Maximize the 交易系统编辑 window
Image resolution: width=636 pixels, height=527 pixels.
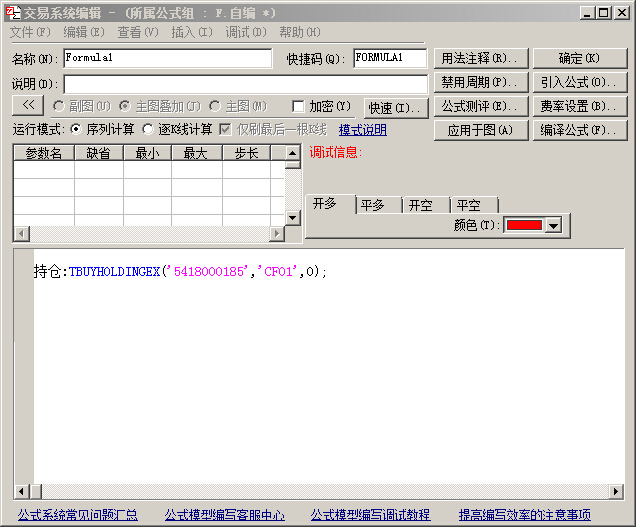click(604, 13)
